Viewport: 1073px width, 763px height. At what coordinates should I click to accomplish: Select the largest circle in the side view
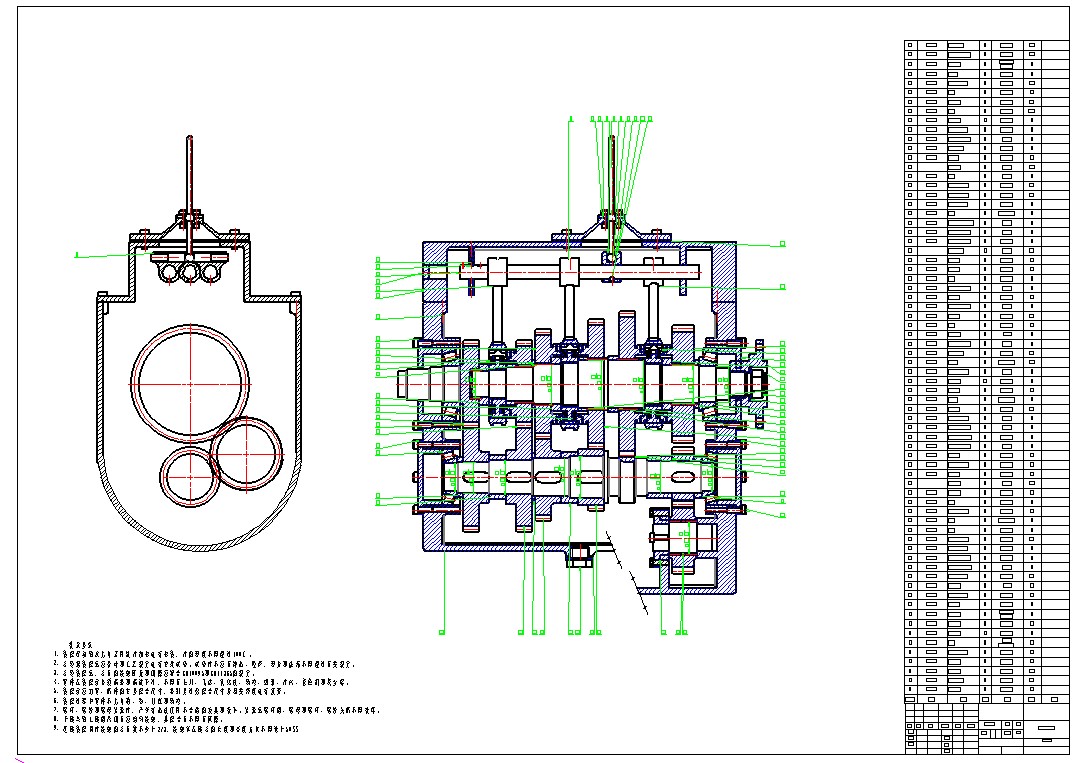point(190,382)
